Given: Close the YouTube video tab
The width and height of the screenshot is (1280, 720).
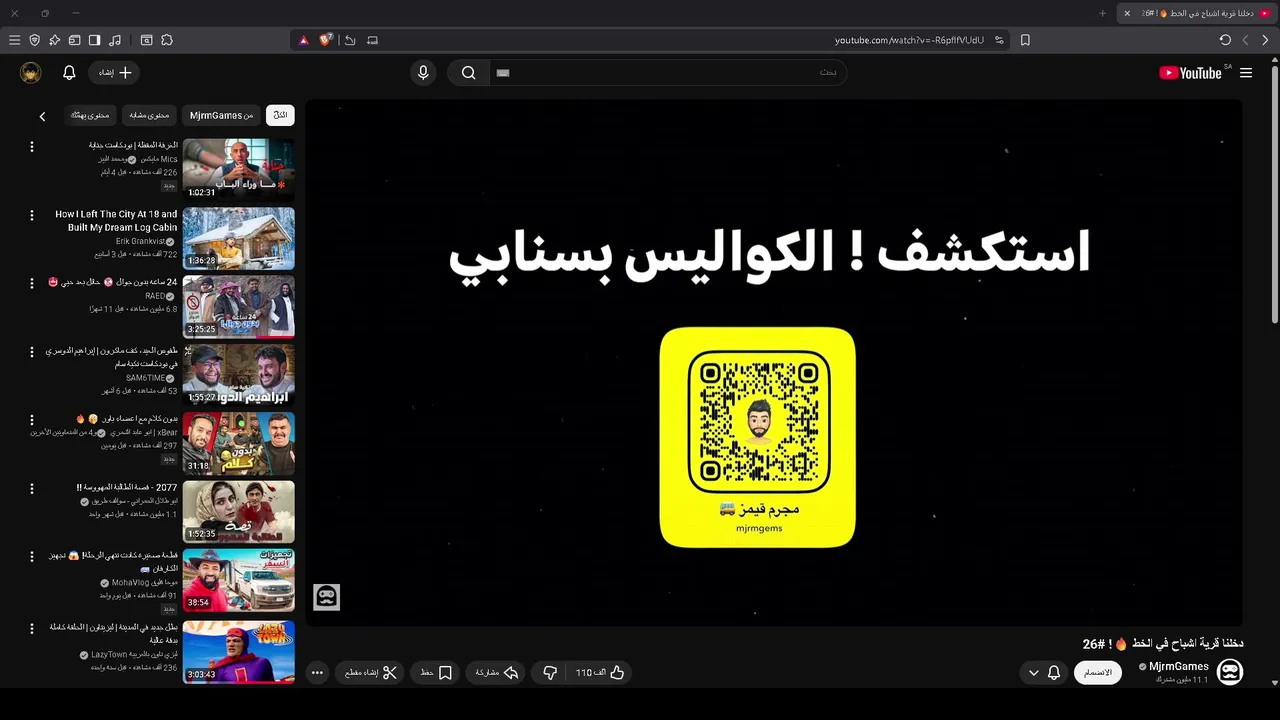Looking at the screenshot, I should click(1127, 13).
